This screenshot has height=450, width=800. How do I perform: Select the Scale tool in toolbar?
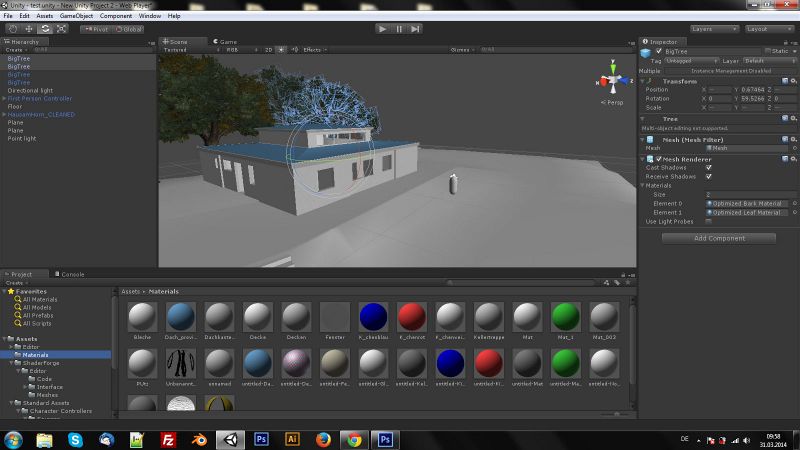click(61, 29)
